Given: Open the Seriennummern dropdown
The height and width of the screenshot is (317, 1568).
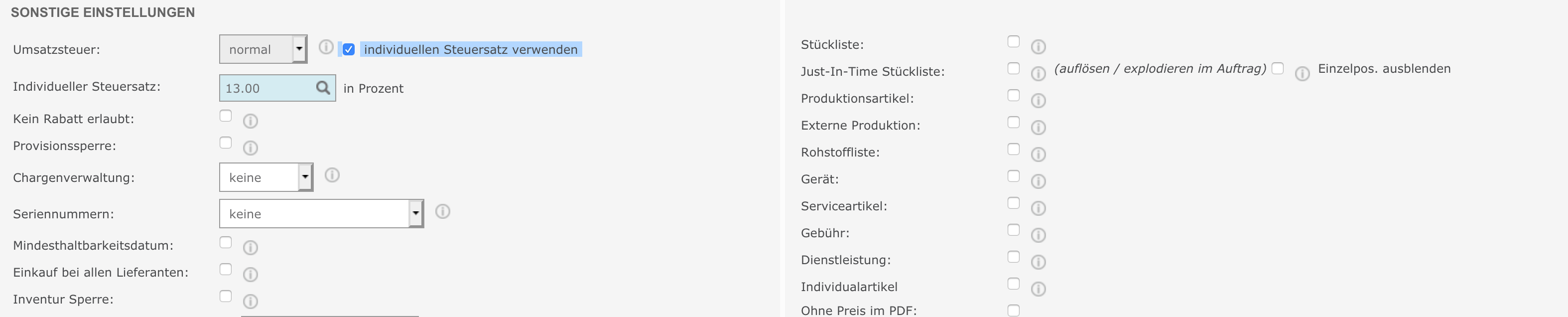Looking at the screenshot, I should [x=321, y=214].
